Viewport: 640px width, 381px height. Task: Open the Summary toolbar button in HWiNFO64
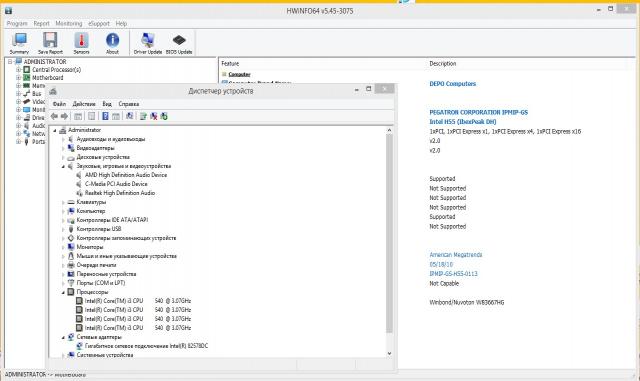[19, 43]
